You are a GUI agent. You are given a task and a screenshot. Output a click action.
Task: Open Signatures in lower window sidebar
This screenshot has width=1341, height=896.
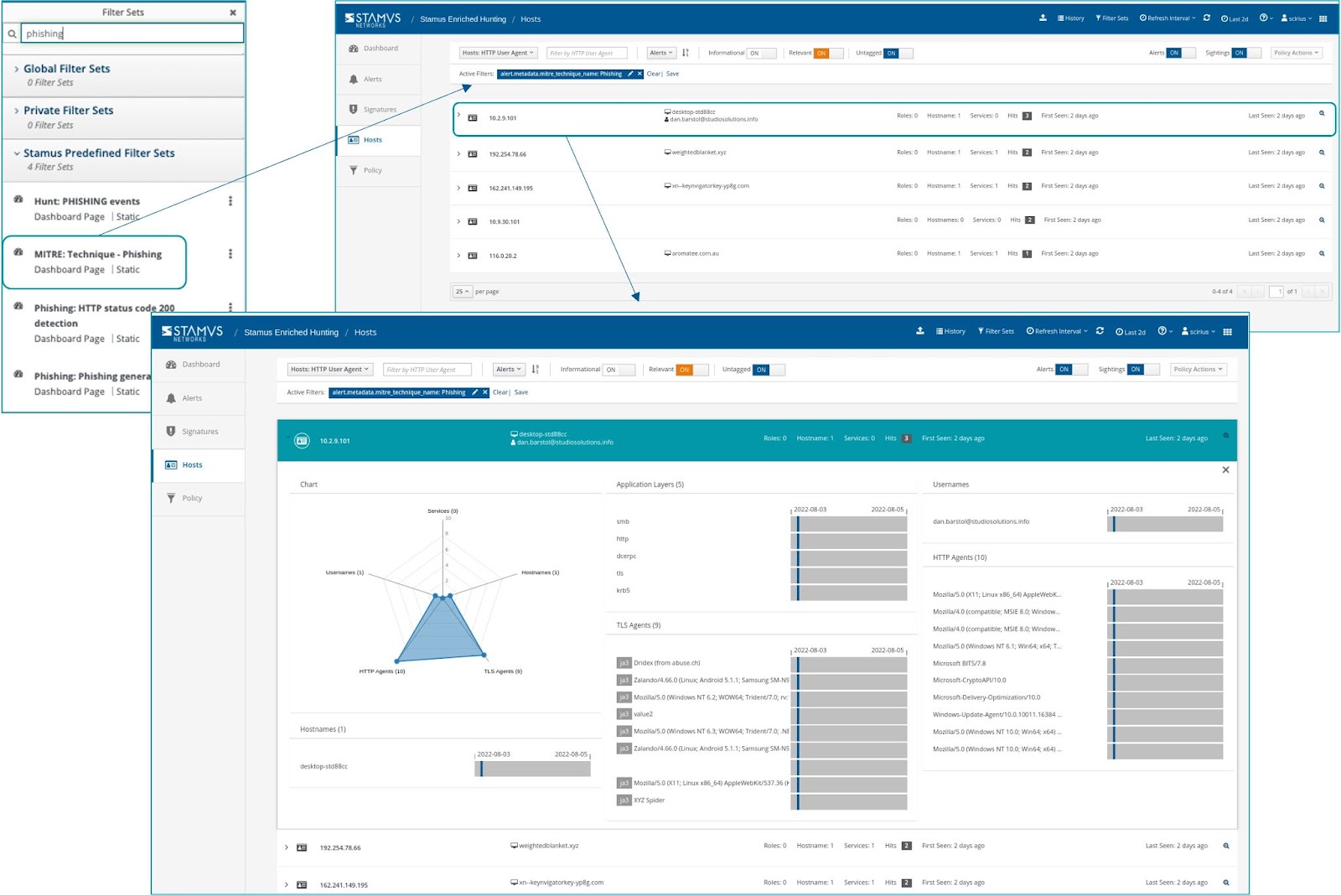click(199, 432)
